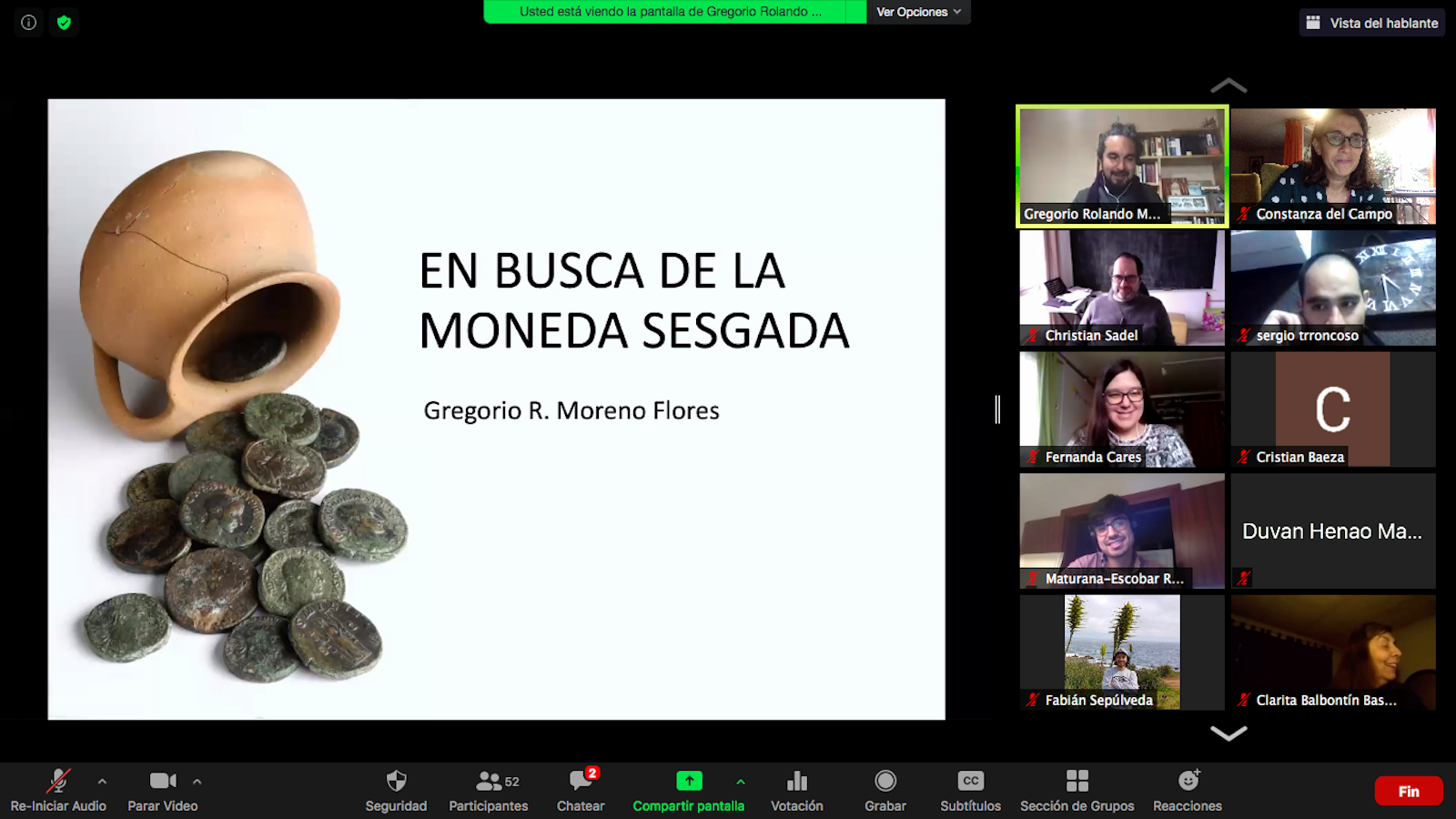Start recording with Grabar icon
This screenshot has height=819, width=1456.
click(885, 781)
